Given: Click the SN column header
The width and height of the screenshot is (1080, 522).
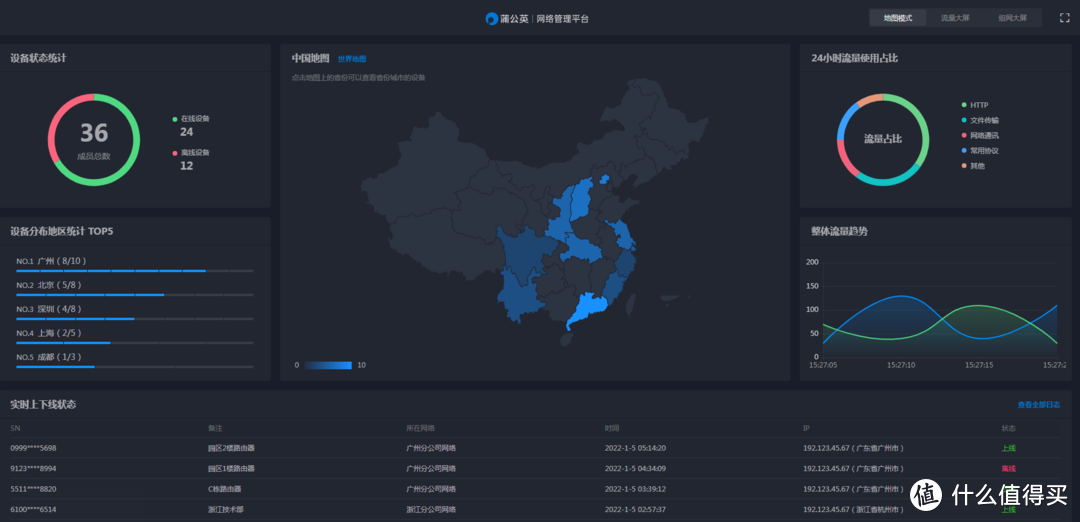Looking at the screenshot, I should point(15,428).
